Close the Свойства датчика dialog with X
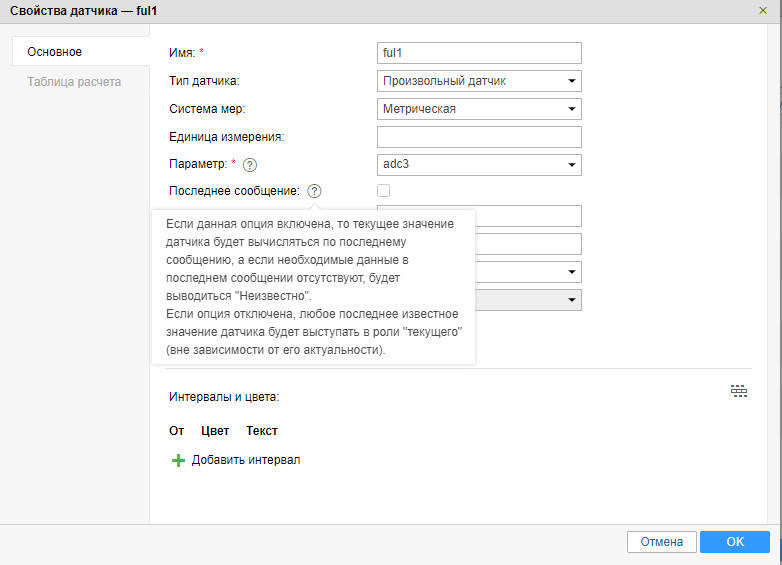This screenshot has width=782, height=565. [763, 9]
